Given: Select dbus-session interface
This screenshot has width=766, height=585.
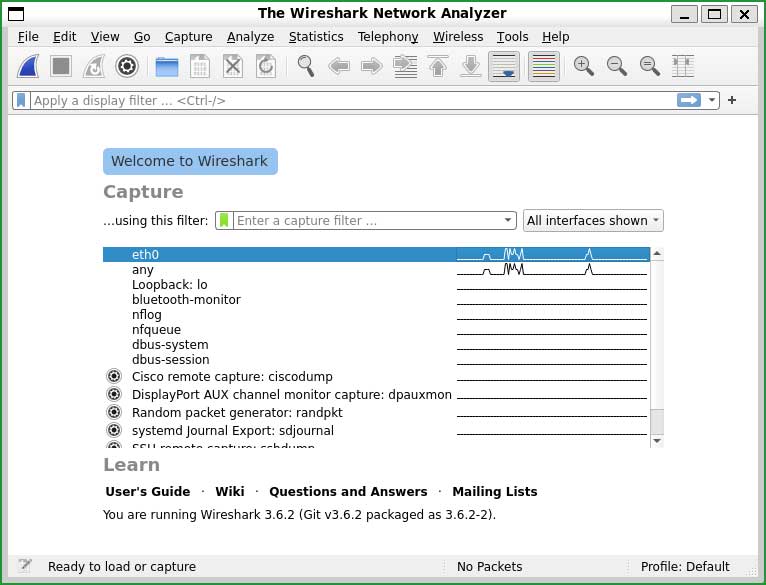Looking at the screenshot, I should [x=376, y=360].
